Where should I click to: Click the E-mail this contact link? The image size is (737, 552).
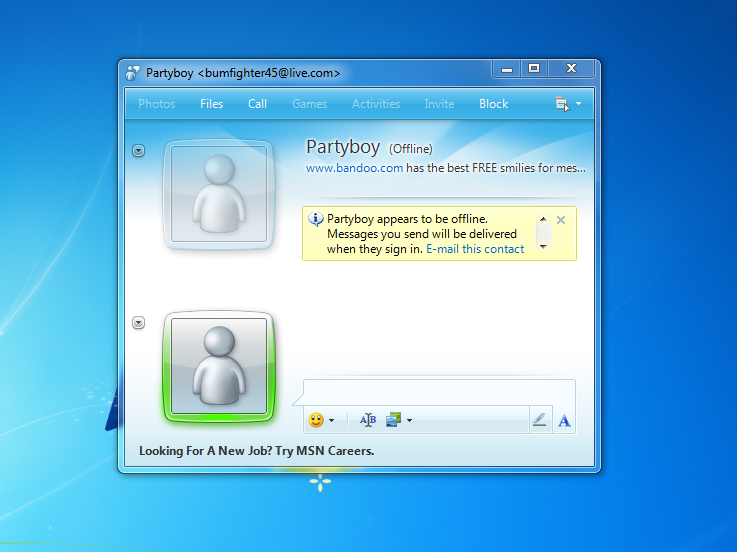[x=475, y=249]
